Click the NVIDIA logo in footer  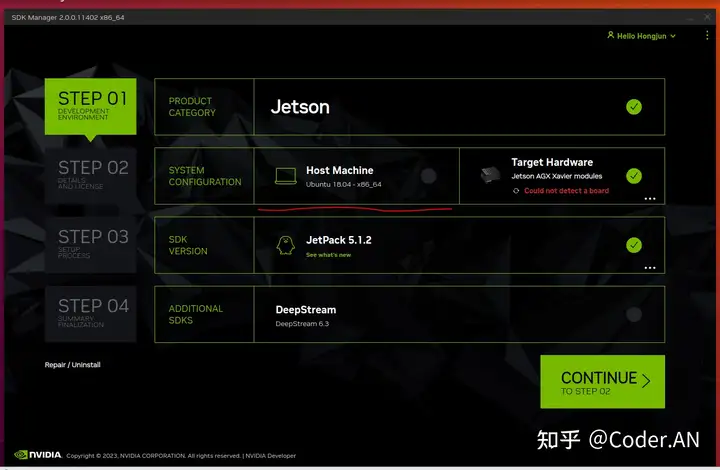pyautogui.click(x=38, y=454)
